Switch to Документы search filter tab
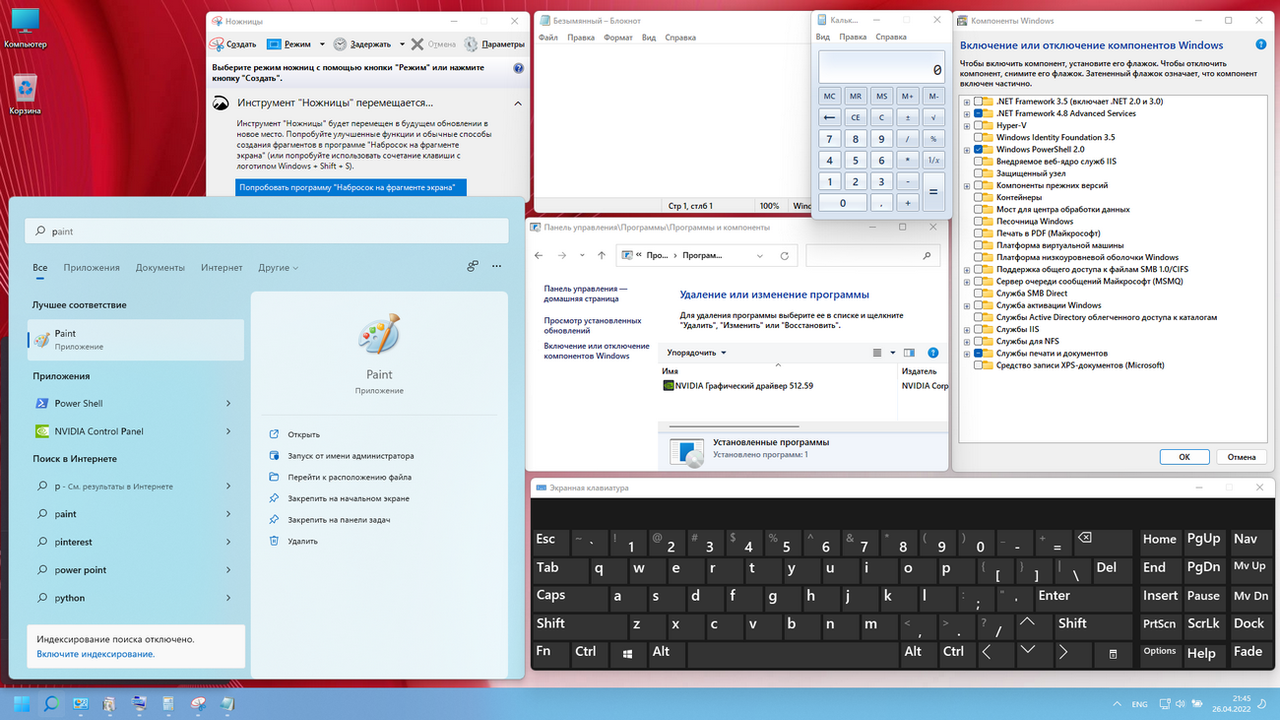 tap(160, 268)
